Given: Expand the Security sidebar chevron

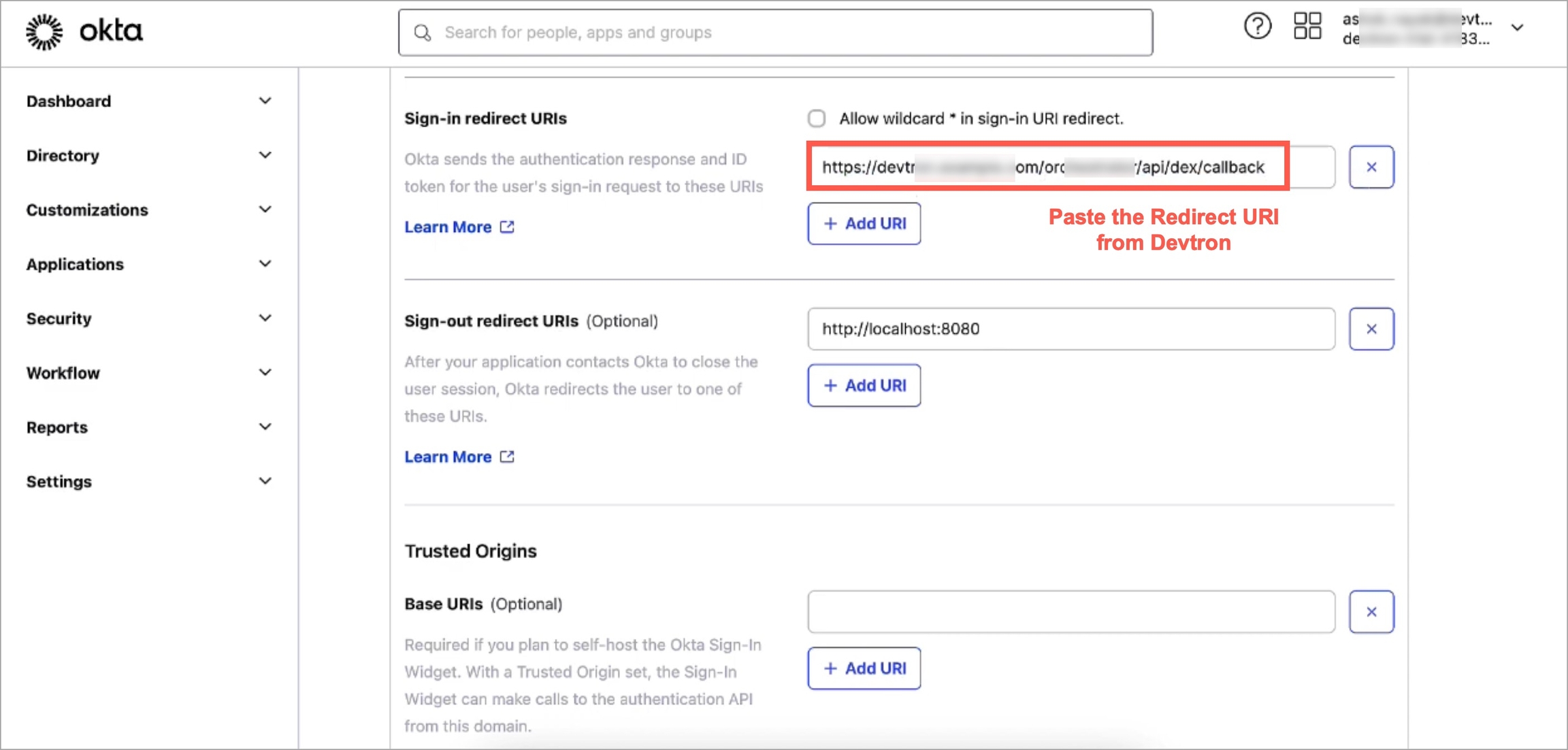Looking at the screenshot, I should point(265,318).
